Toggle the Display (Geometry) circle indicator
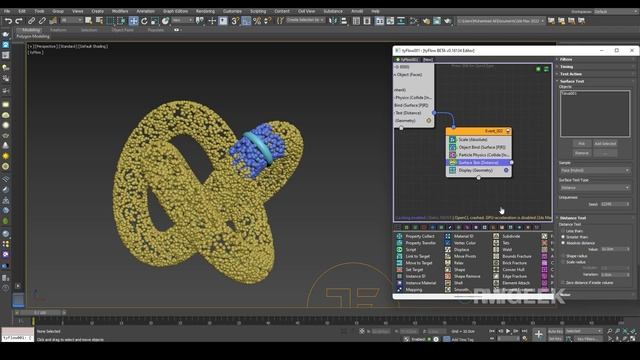 point(506,170)
